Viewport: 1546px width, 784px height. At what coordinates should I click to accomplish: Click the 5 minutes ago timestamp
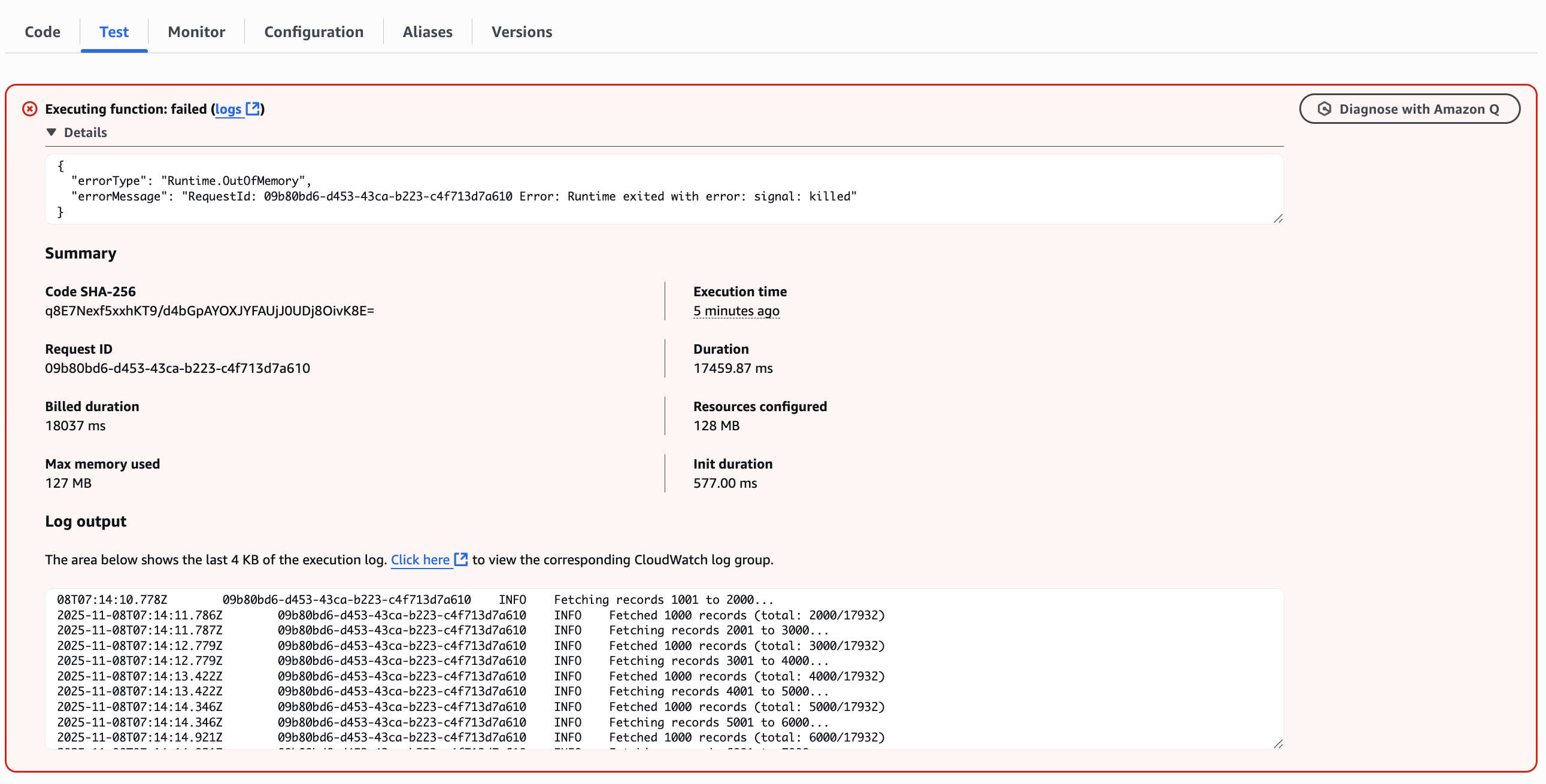(736, 311)
